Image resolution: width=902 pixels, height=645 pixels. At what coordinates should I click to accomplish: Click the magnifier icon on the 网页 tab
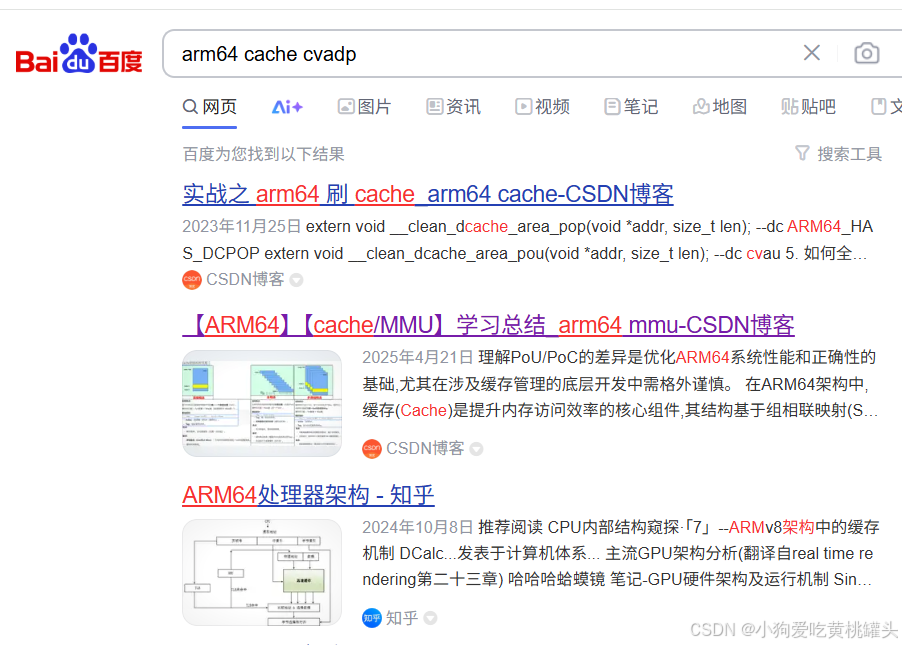[190, 106]
